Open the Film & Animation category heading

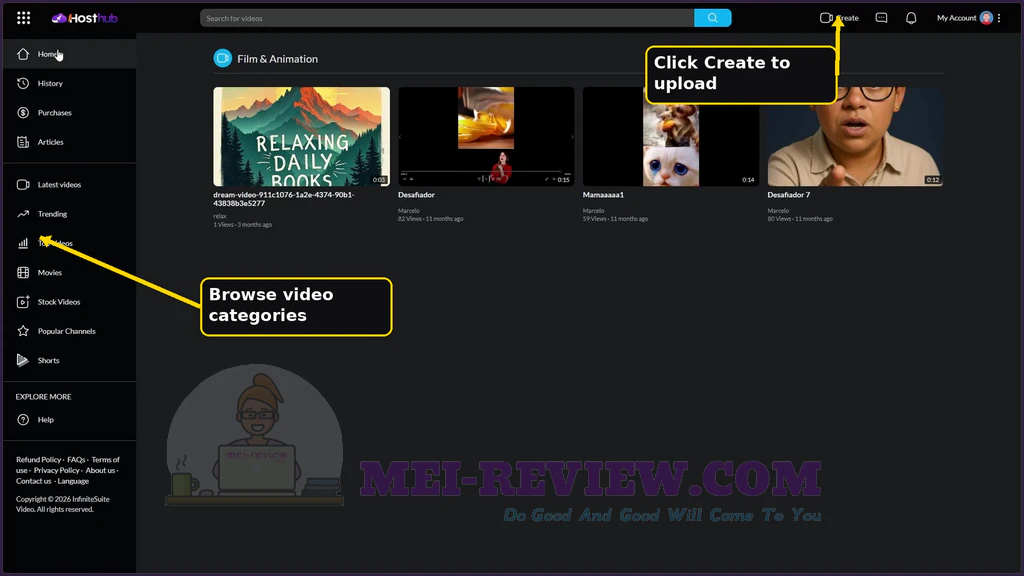point(278,59)
